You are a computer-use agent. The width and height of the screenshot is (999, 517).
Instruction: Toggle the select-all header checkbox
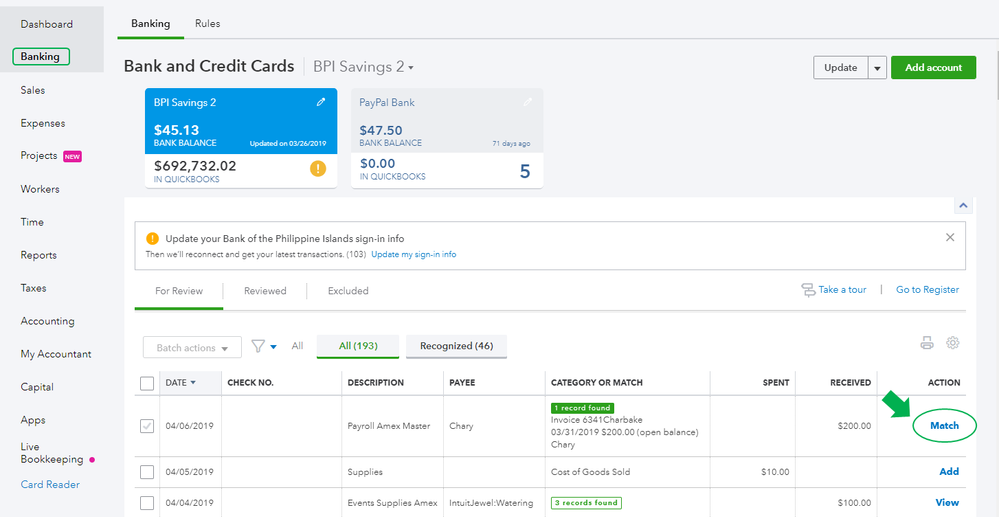pyautogui.click(x=147, y=383)
